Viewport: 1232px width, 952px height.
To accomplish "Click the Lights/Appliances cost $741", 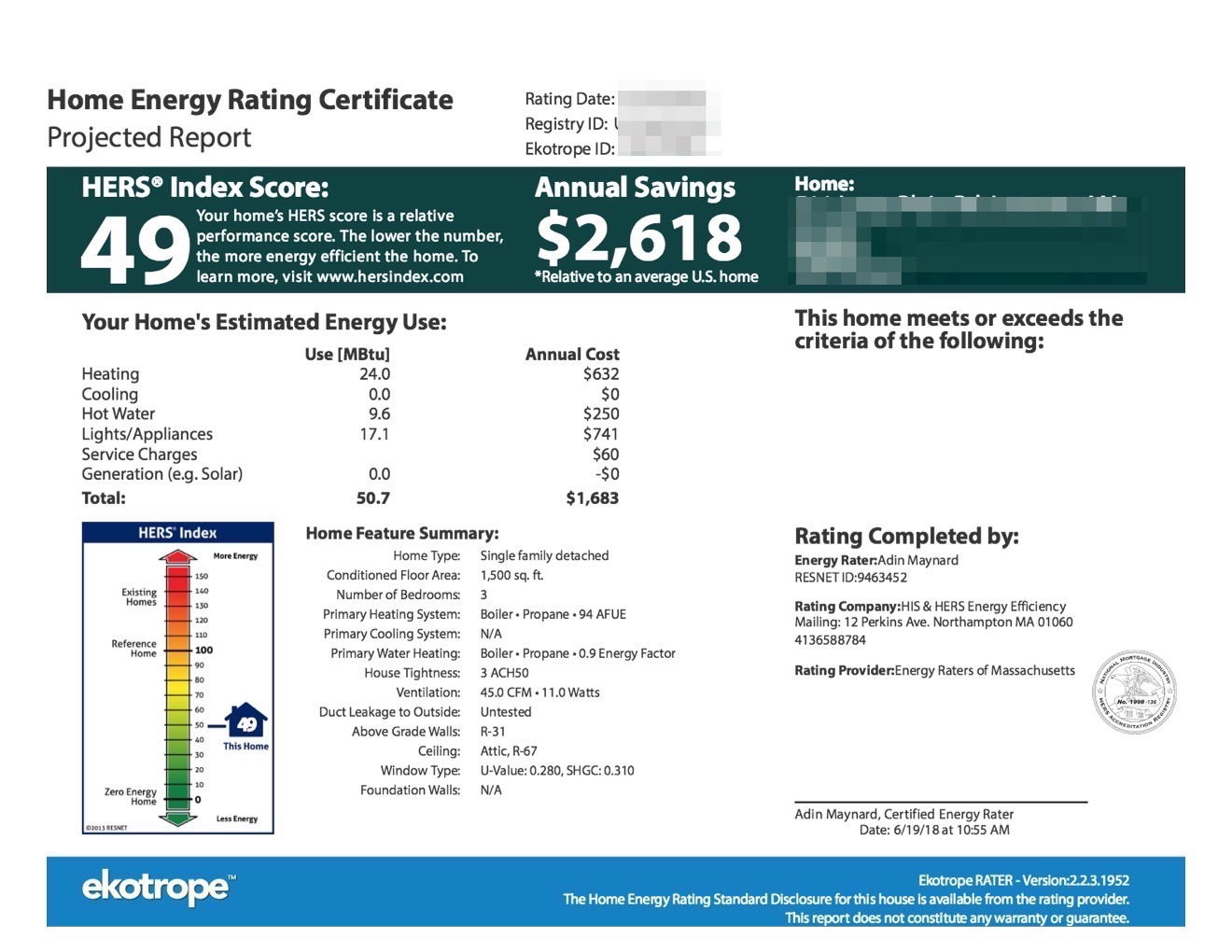I will click(601, 434).
